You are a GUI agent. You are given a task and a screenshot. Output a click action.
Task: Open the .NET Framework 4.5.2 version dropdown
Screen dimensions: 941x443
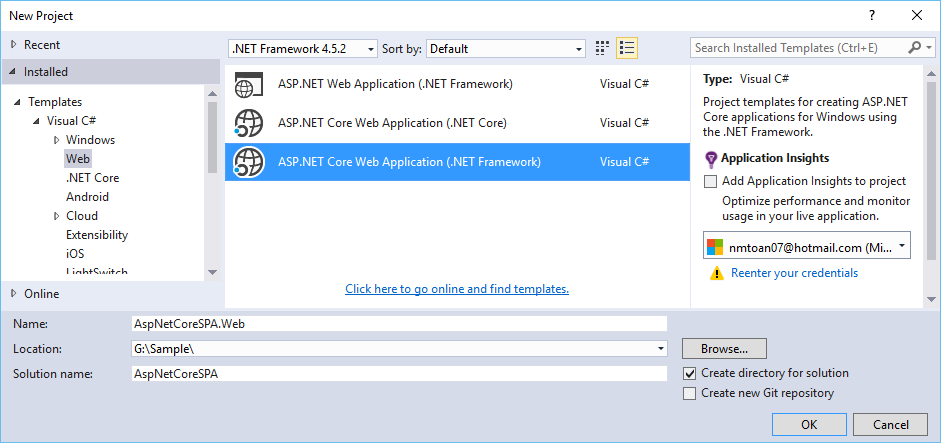[303, 49]
